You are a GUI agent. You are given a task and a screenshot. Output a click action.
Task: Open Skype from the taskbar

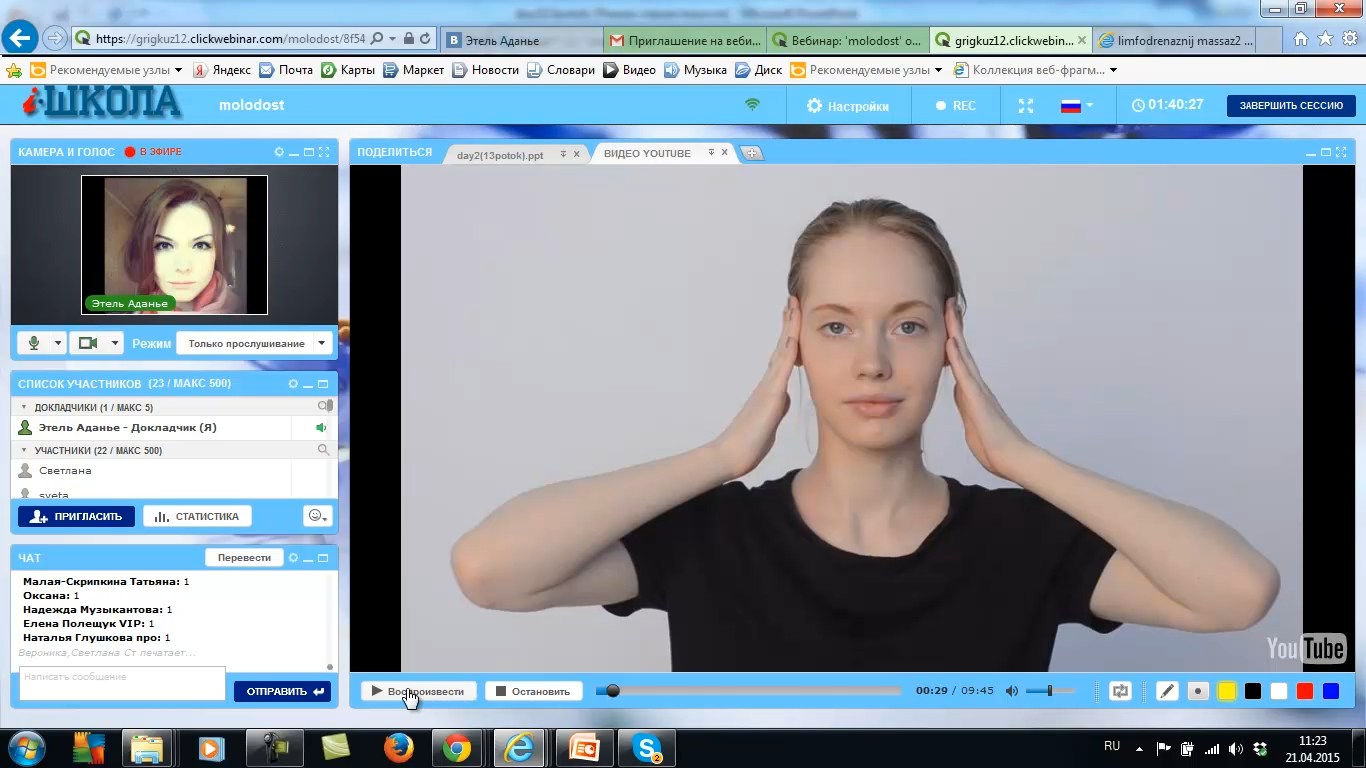pyautogui.click(x=647, y=748)
